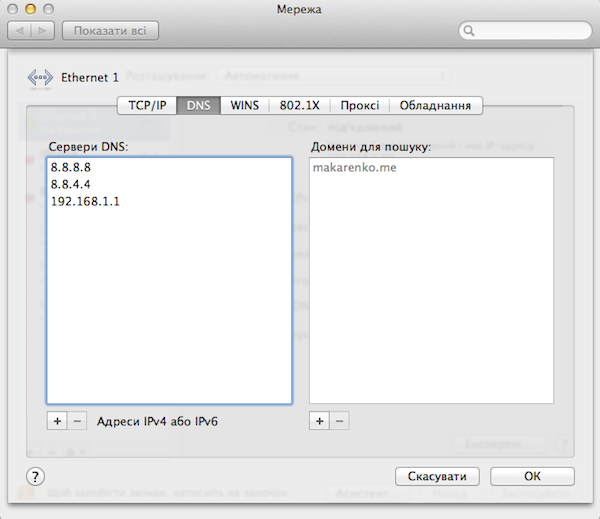Open the Проксі tab
Viewport: 600px width, 519px height.
coord(359,105)
